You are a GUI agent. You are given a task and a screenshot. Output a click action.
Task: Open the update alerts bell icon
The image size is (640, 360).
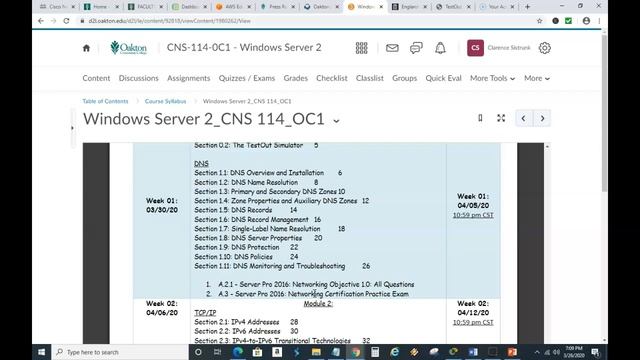click(x=440, y=48)
